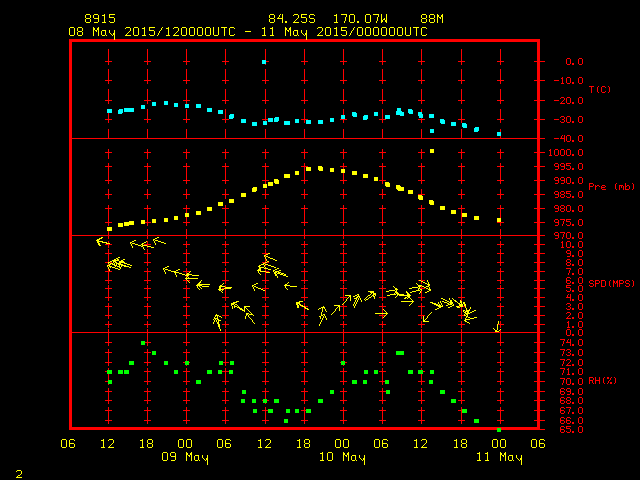
Task: Click the outlier cyan temperature point at 0.0
Action: pos(264,62)
